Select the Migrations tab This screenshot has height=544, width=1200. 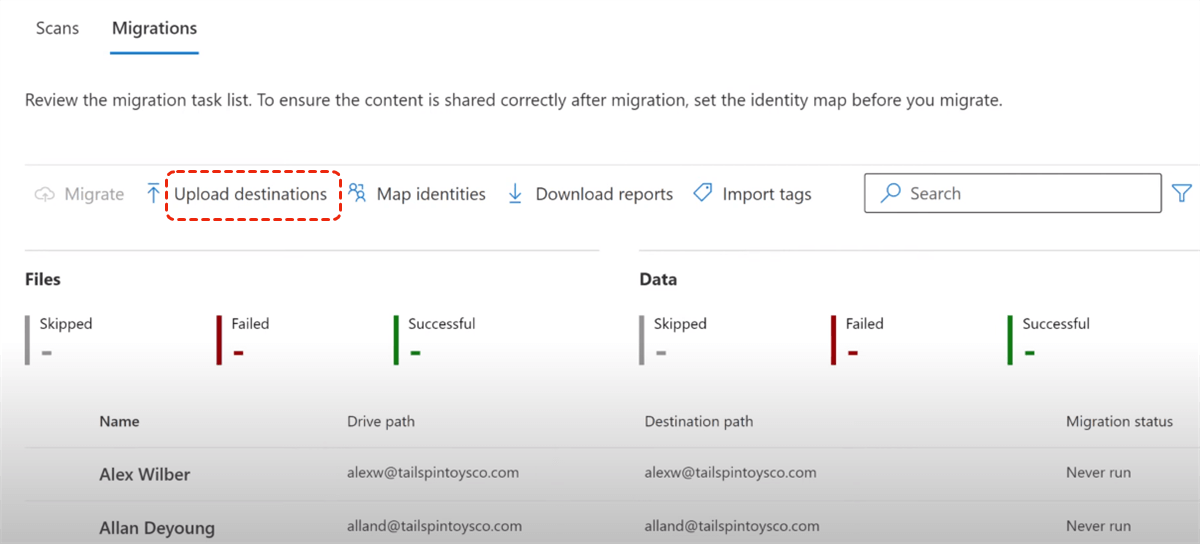[x=154, y=28]
